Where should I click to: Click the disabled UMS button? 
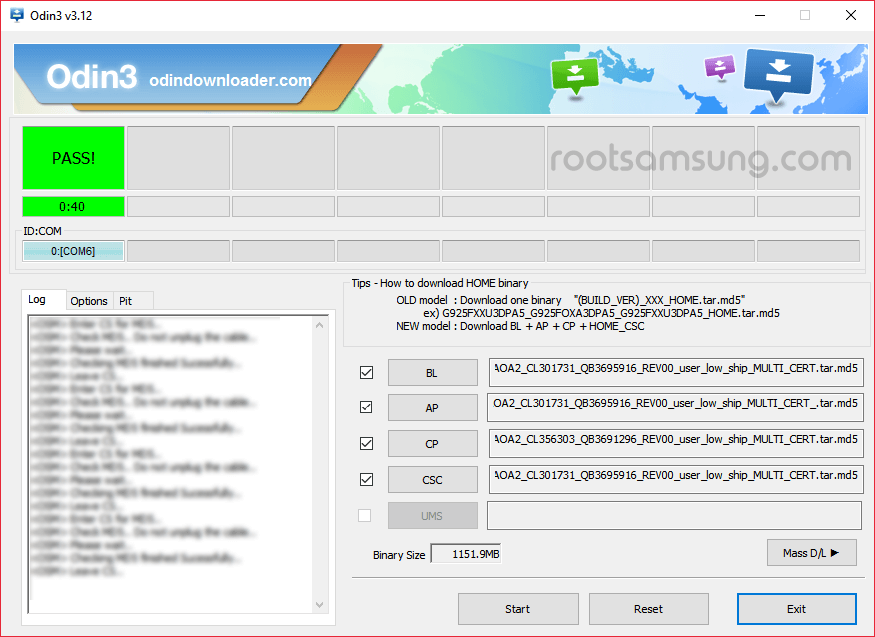(432, 516)
